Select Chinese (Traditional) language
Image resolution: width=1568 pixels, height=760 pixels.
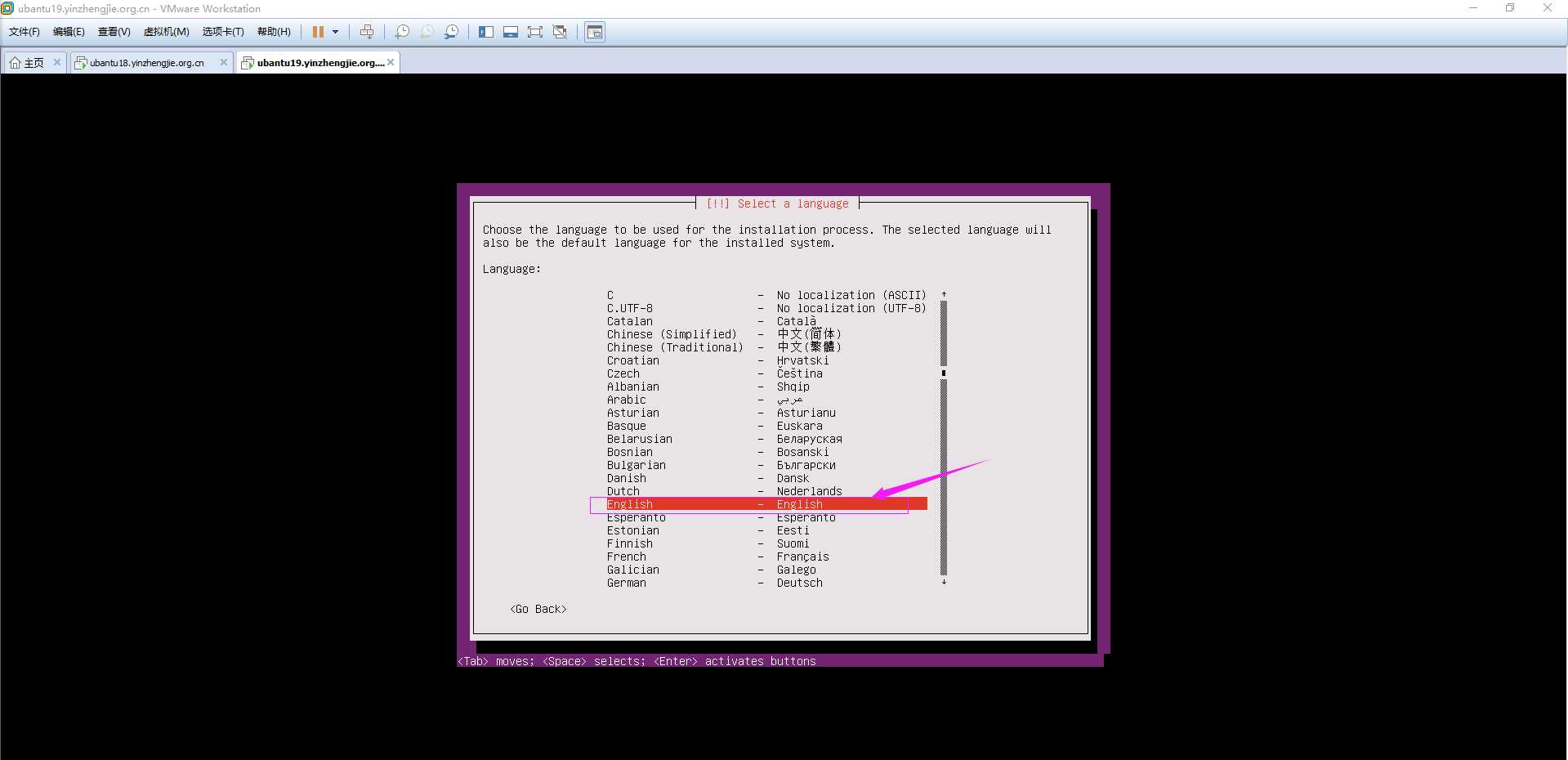pyautogui.click(x=766, y=347)
